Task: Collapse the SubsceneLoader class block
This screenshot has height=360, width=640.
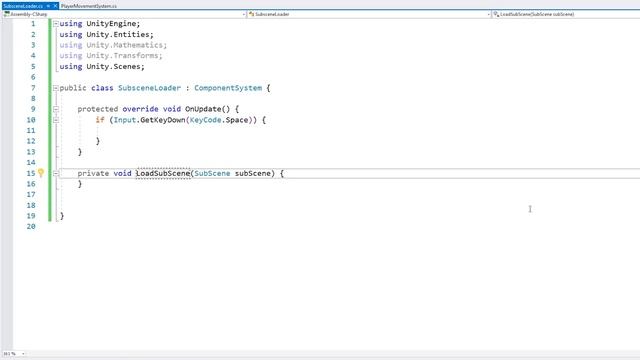Action: click(56, 88)
